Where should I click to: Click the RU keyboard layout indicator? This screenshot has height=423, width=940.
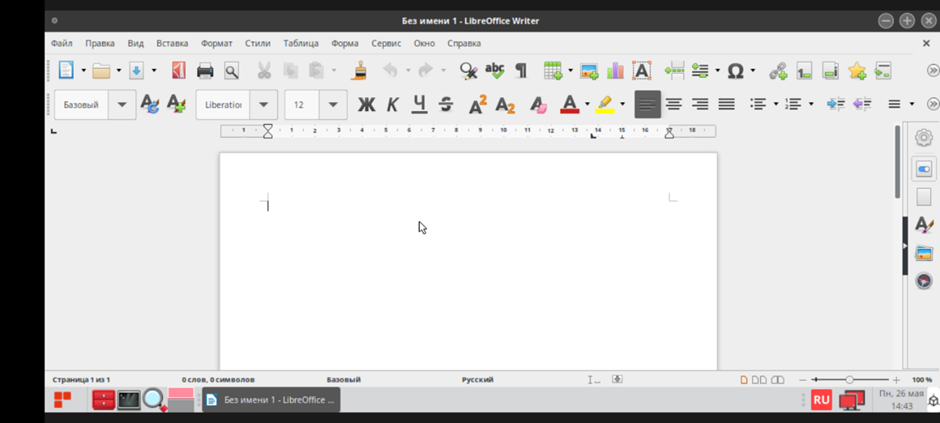(x=821, y=400)
